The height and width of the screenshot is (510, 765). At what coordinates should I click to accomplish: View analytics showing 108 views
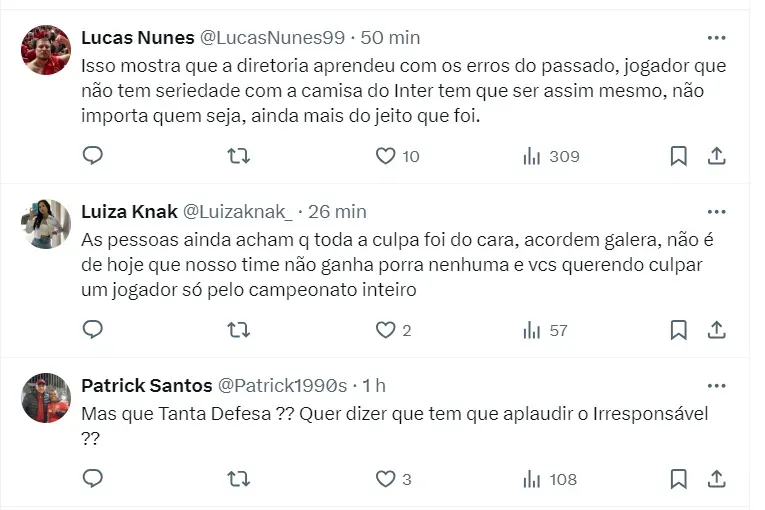pos(550,479)
